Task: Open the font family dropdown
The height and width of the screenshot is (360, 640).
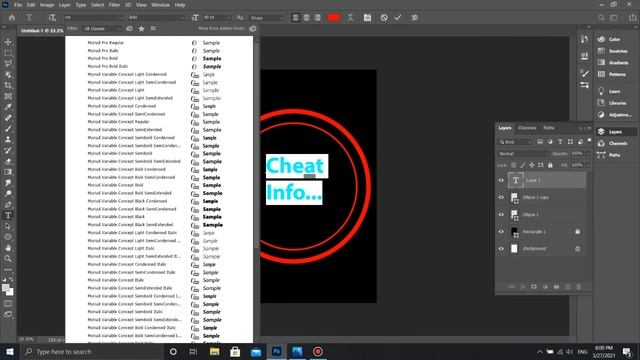Action: point(93,18)
